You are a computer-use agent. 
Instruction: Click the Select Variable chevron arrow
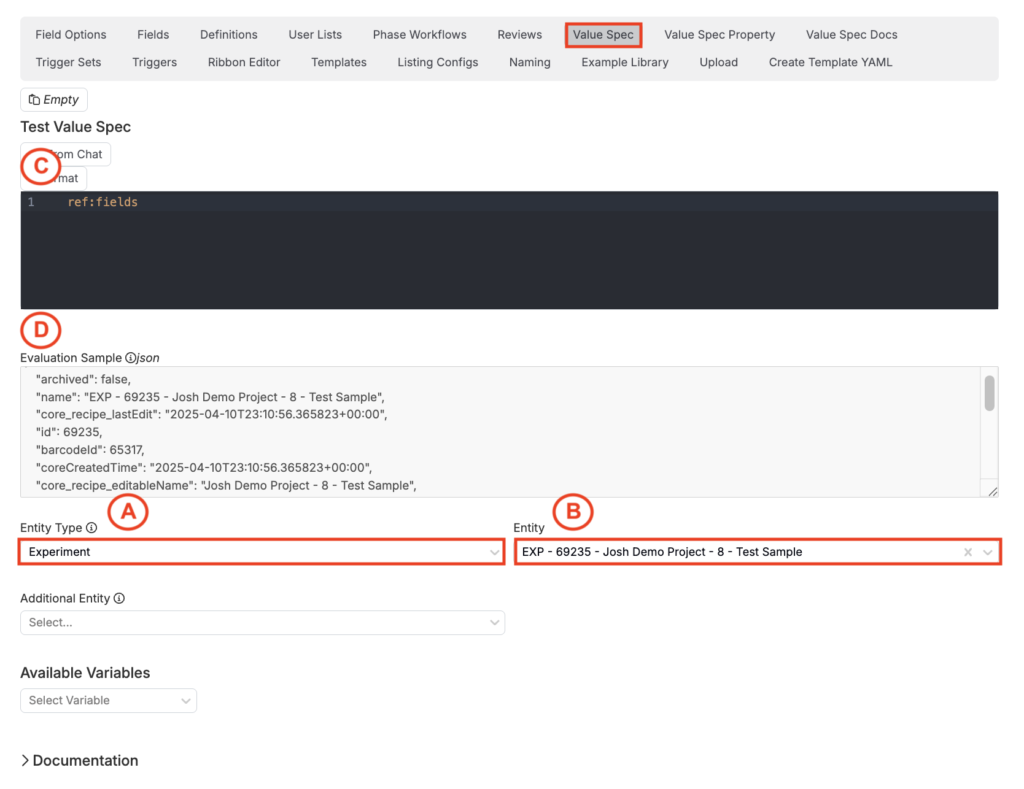point(185,700)
